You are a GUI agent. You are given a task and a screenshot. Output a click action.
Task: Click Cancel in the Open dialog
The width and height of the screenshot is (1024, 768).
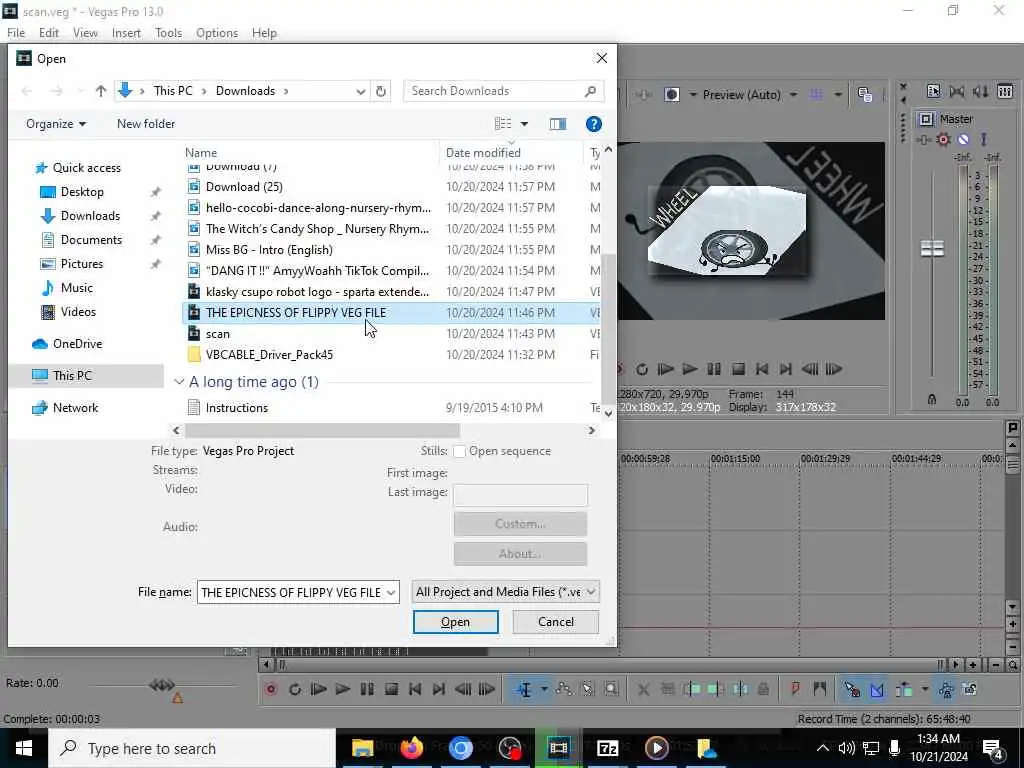coord(556,622)
